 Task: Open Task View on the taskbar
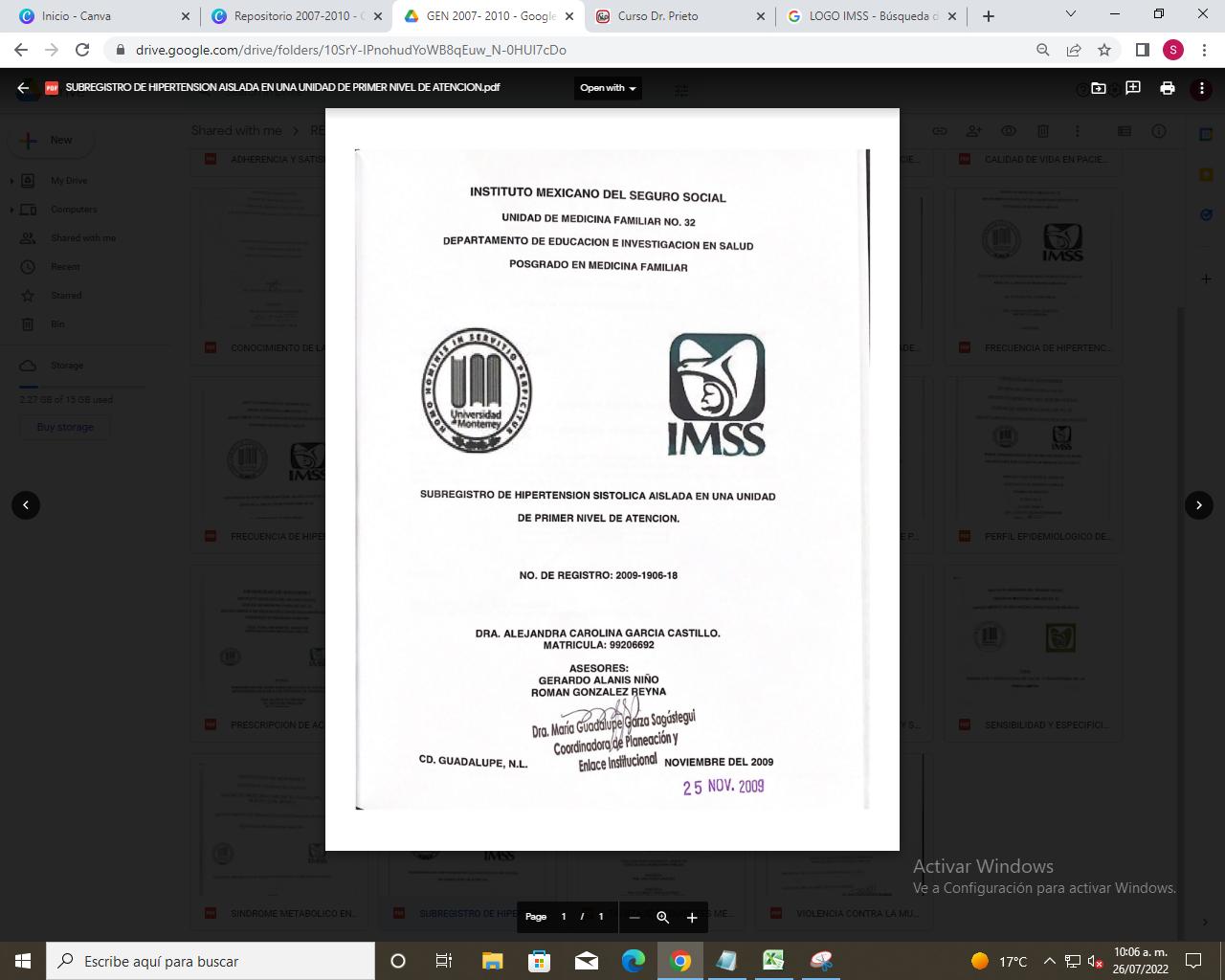click(444, 961)
